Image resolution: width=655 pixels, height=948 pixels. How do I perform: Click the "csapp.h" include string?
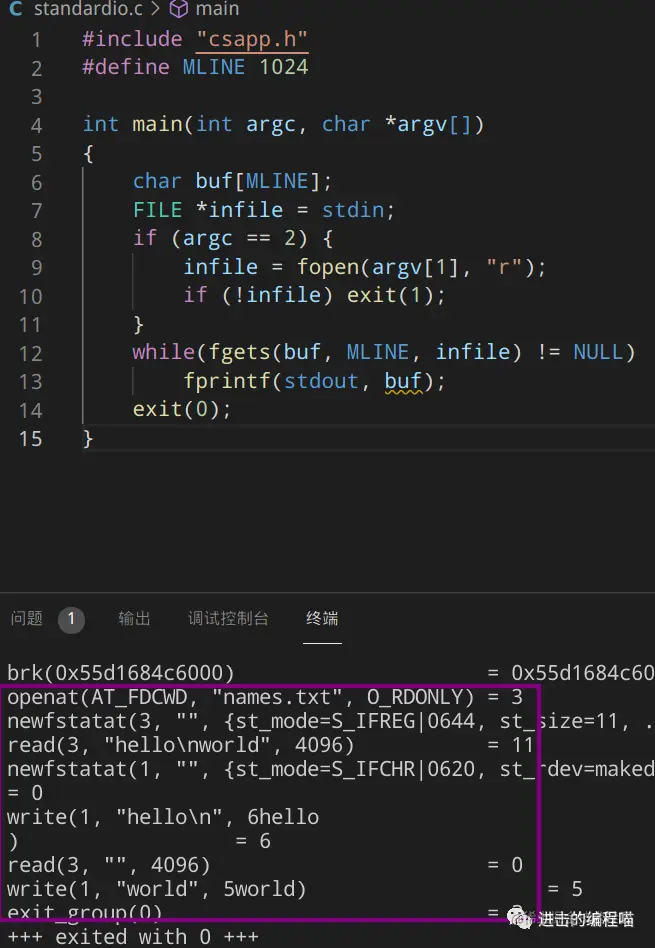click(x=252, y=39)
